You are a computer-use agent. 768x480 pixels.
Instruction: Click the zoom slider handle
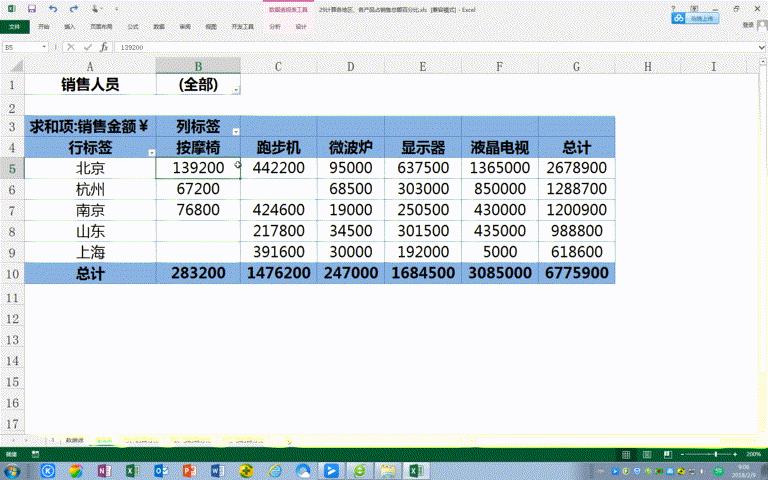pos(716,455)
